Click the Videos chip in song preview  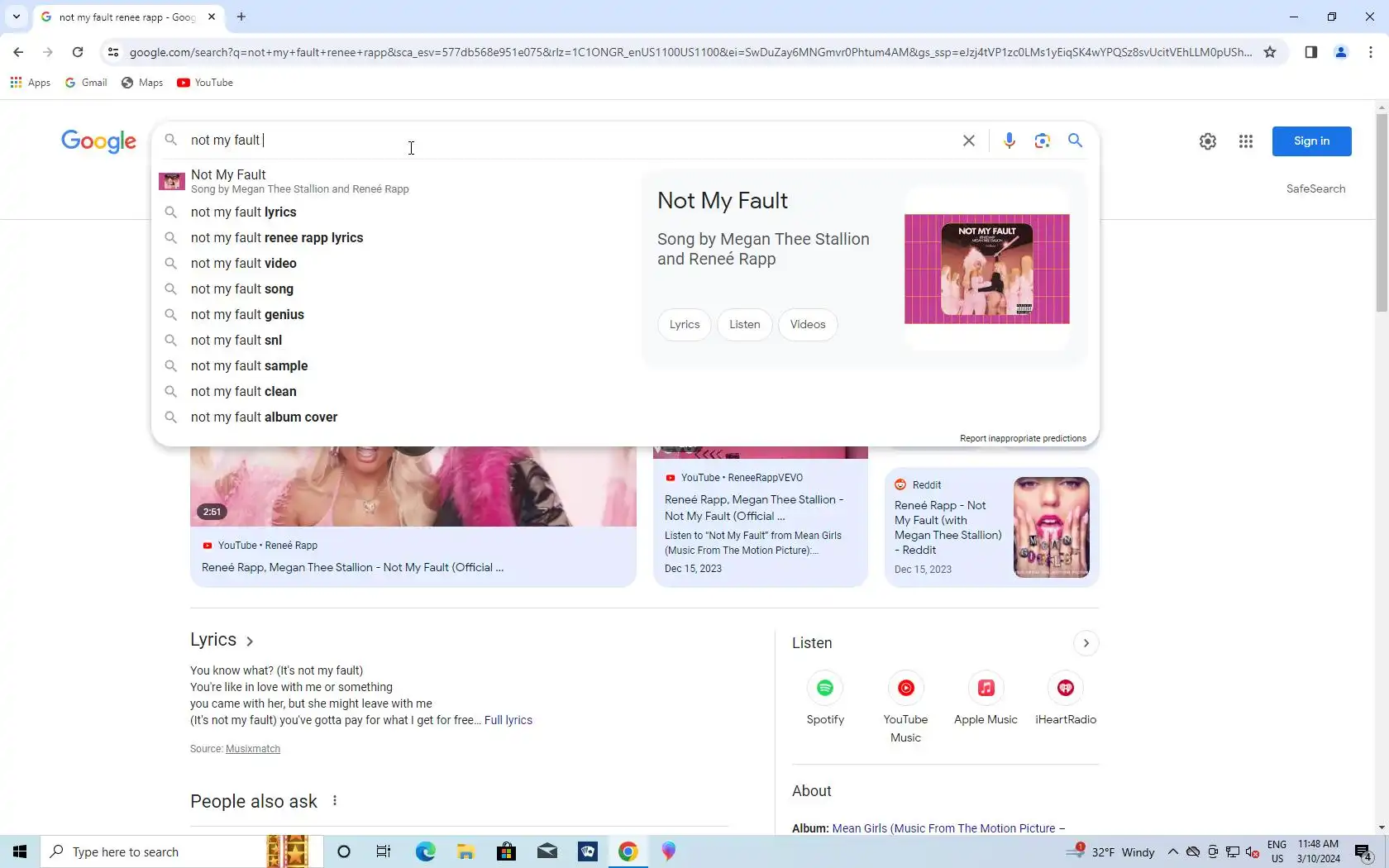point(808,325)
